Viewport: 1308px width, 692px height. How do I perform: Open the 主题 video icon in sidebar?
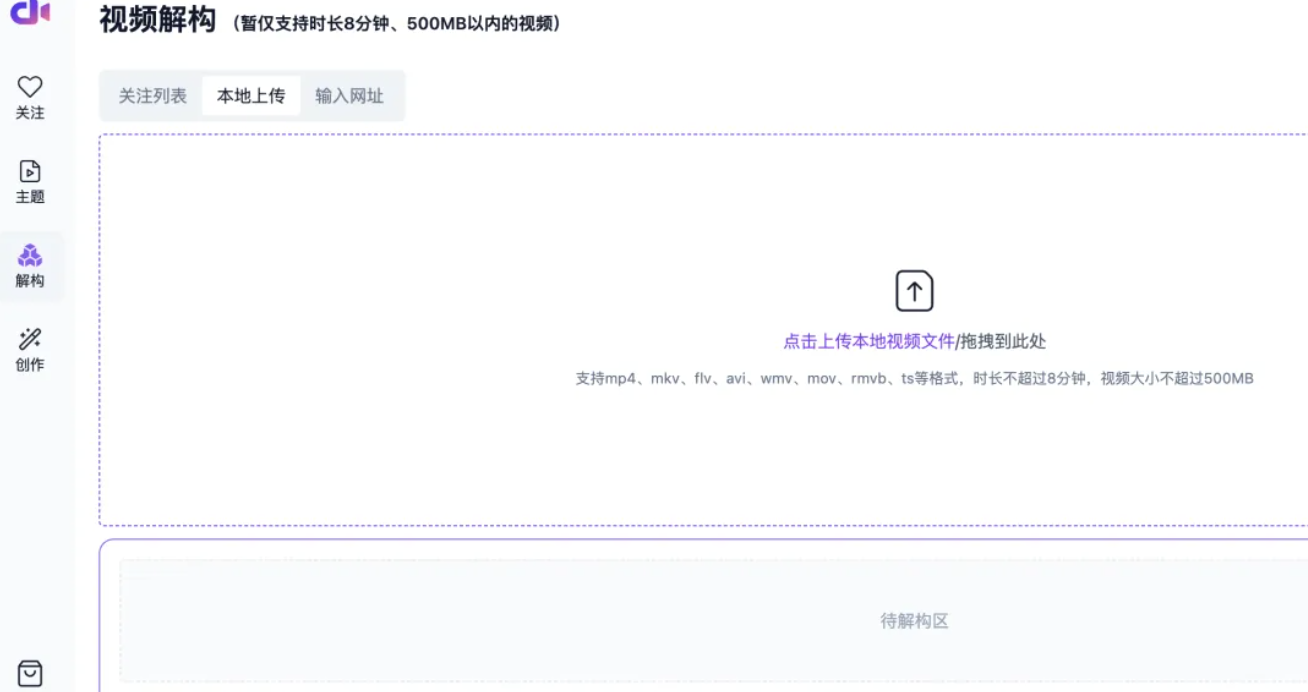[x=30, y=171]
